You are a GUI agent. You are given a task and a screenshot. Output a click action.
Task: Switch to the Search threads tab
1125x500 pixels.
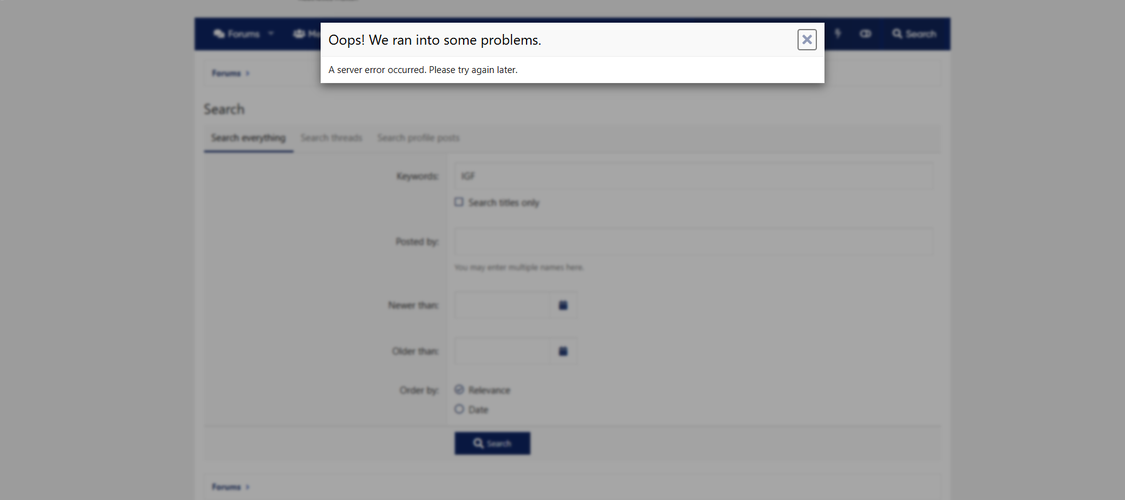(x=331, y=138)
